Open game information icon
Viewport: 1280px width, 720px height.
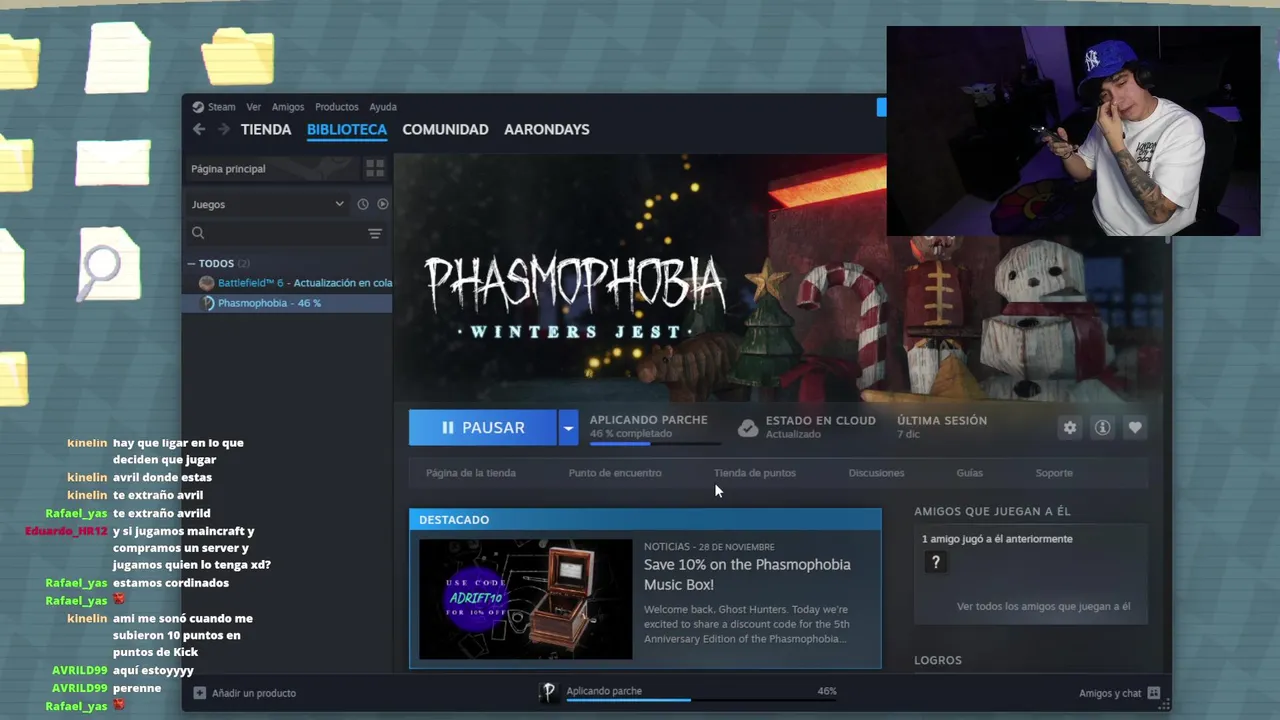point(1102,428)
